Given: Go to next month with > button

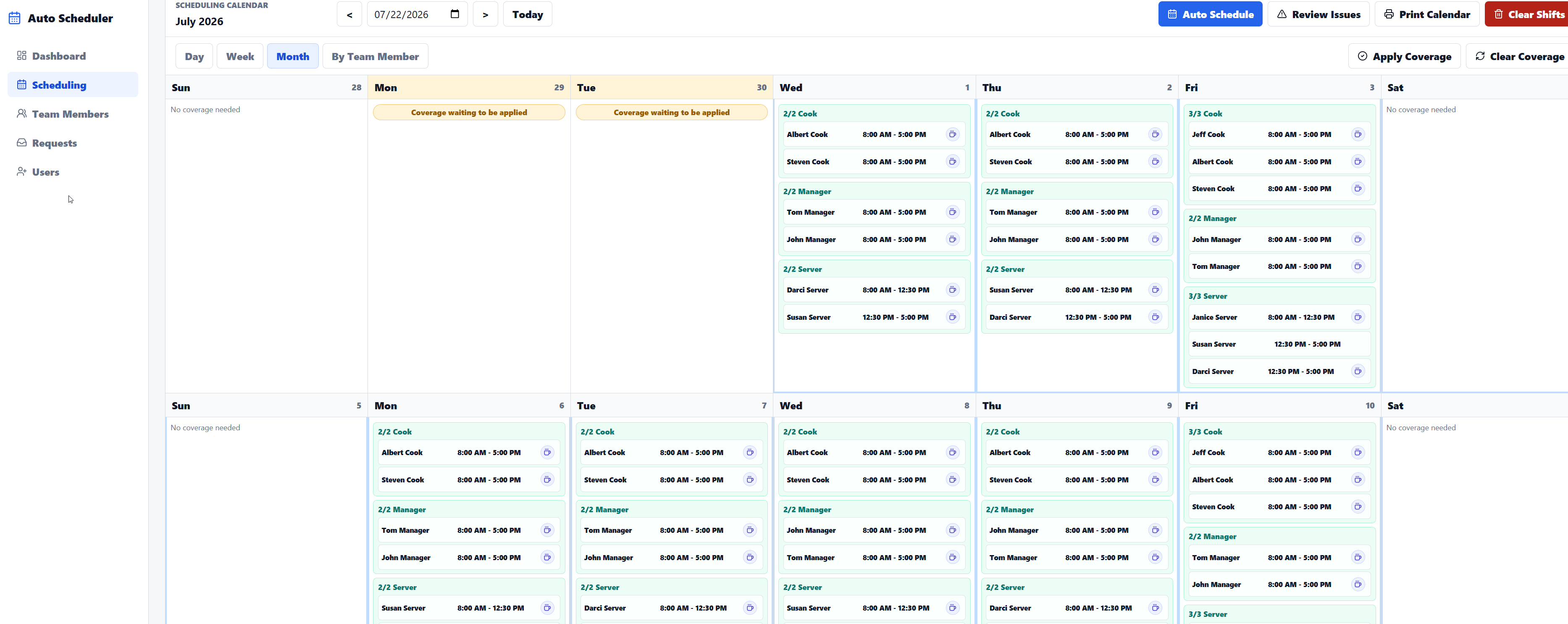Looking at the screenshot, I should coord(485,14).
